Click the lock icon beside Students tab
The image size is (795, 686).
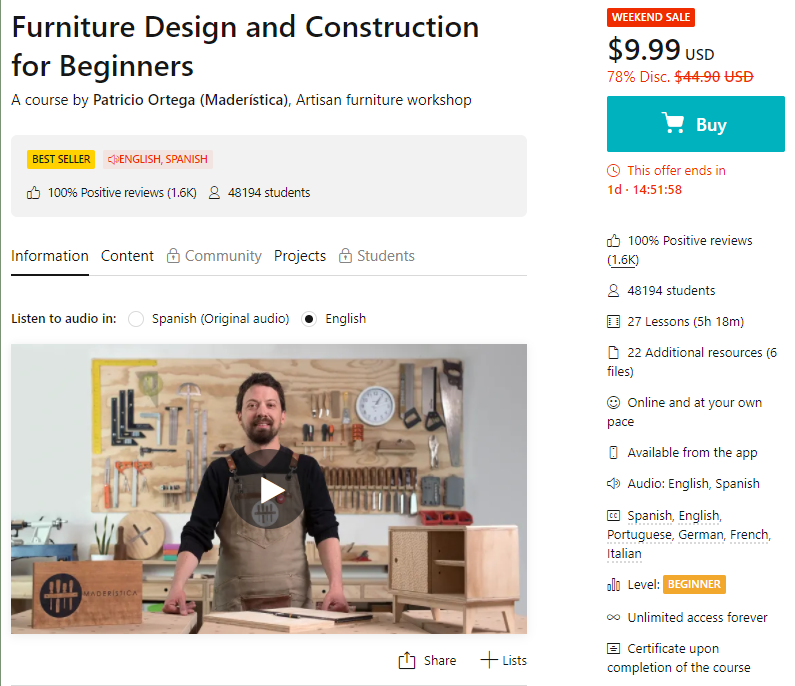click(345, 256)
